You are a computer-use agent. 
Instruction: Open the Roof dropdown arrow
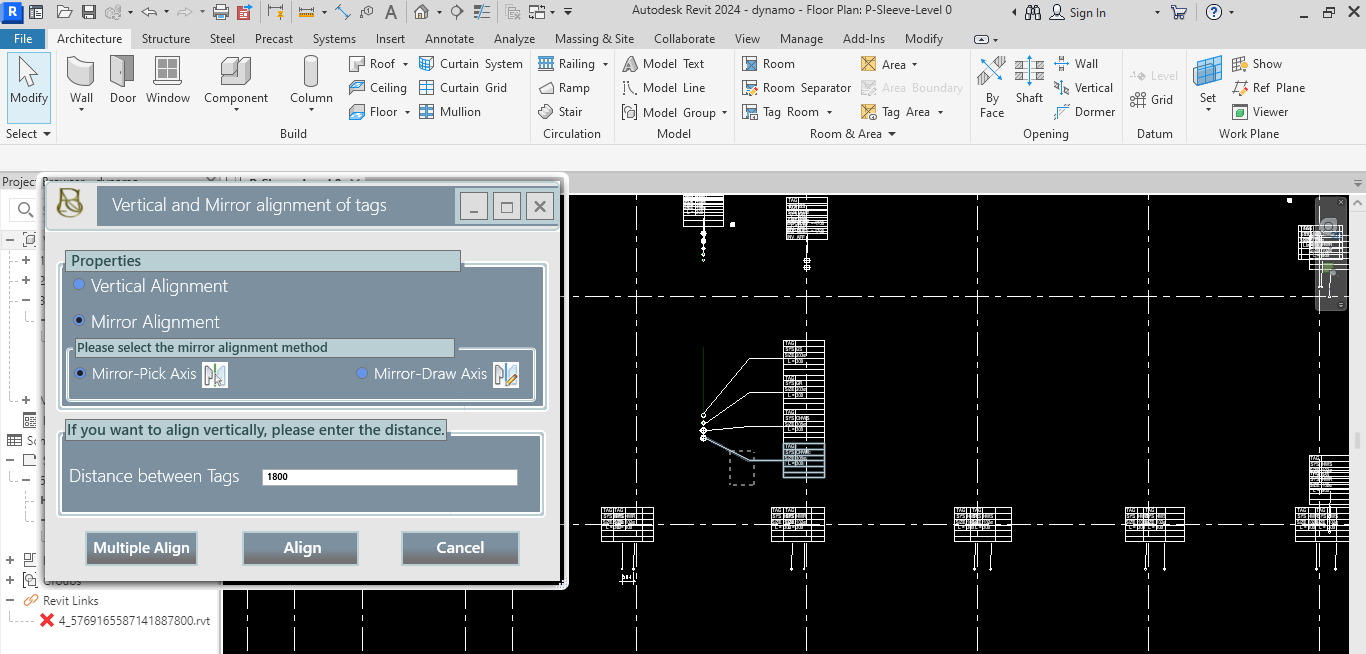[407, 64]
